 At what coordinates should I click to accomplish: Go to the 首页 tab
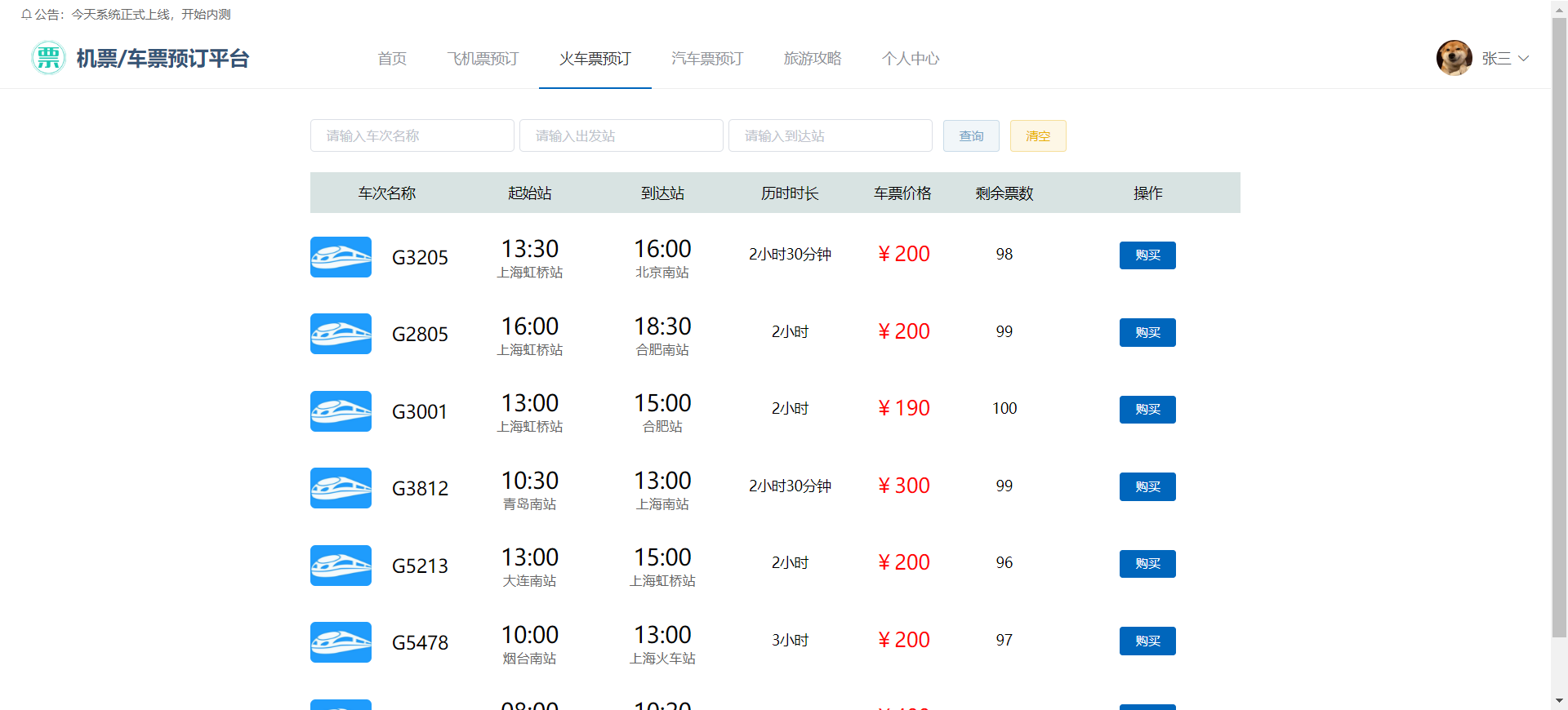click(392, 59)
